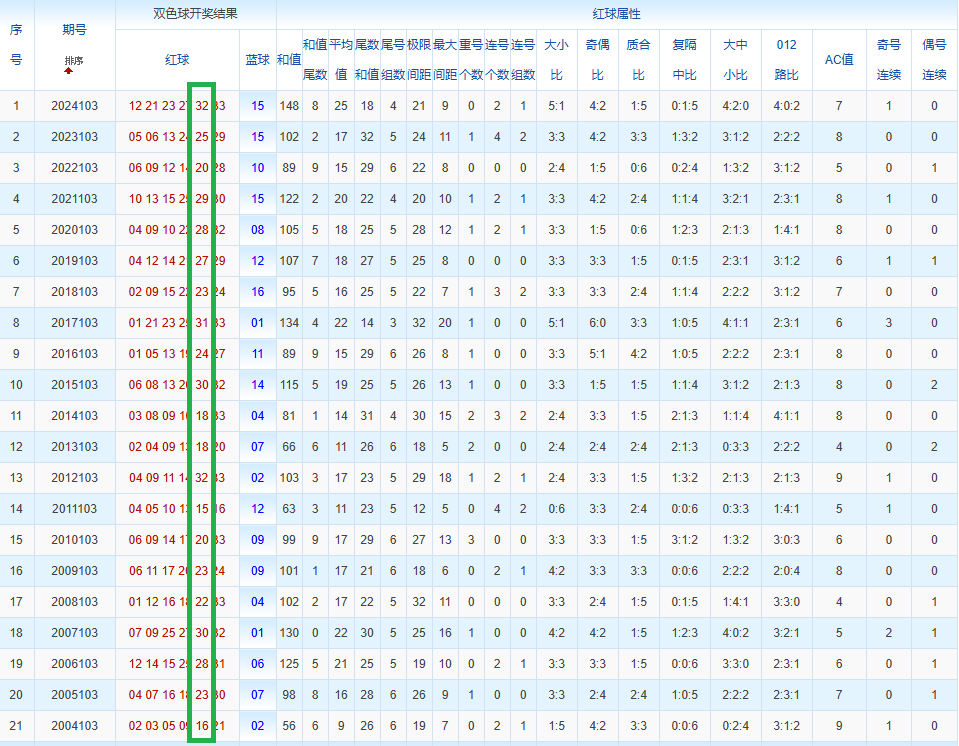Click 3:3:0 route ratio in row 2008103
Image resolution: width=959 pixels, height=746 pixels.
tap(787, 602)
